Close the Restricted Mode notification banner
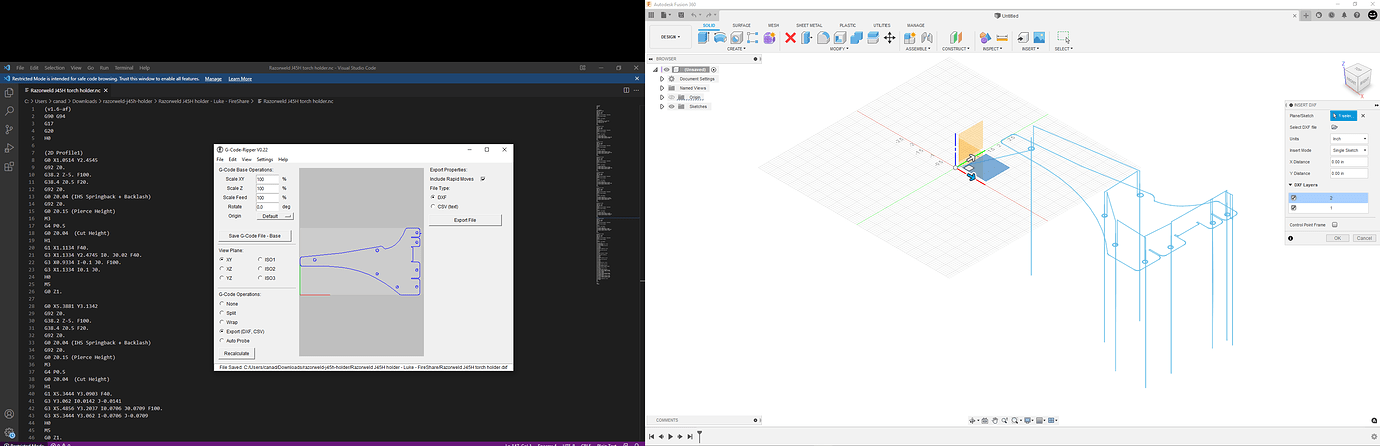Image resolution: width=1380 pixels, height=446 pixels. [x=635, y=78]
